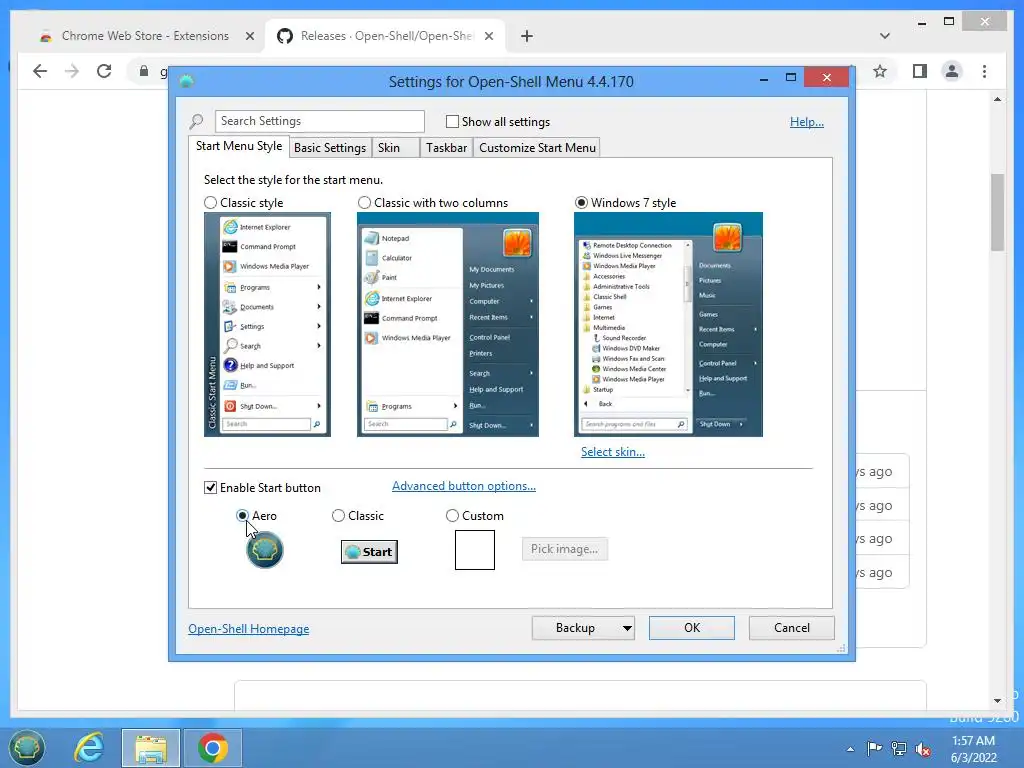Open the Open-Shell Homepage link
The image size is (1024, 768).
(x=249, y=629)
